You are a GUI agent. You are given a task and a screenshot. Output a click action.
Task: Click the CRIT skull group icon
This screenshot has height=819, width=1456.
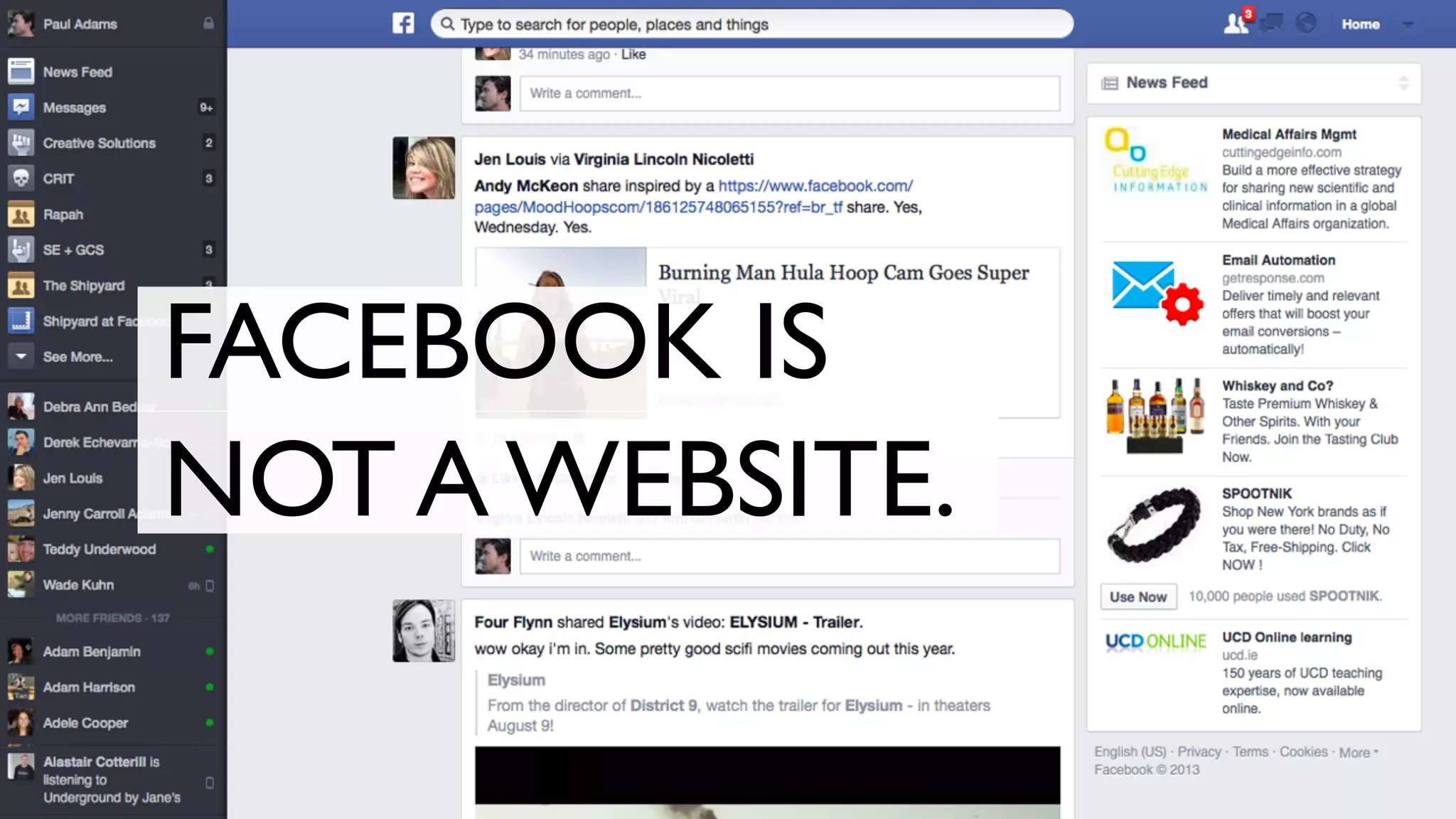[21, 178]
